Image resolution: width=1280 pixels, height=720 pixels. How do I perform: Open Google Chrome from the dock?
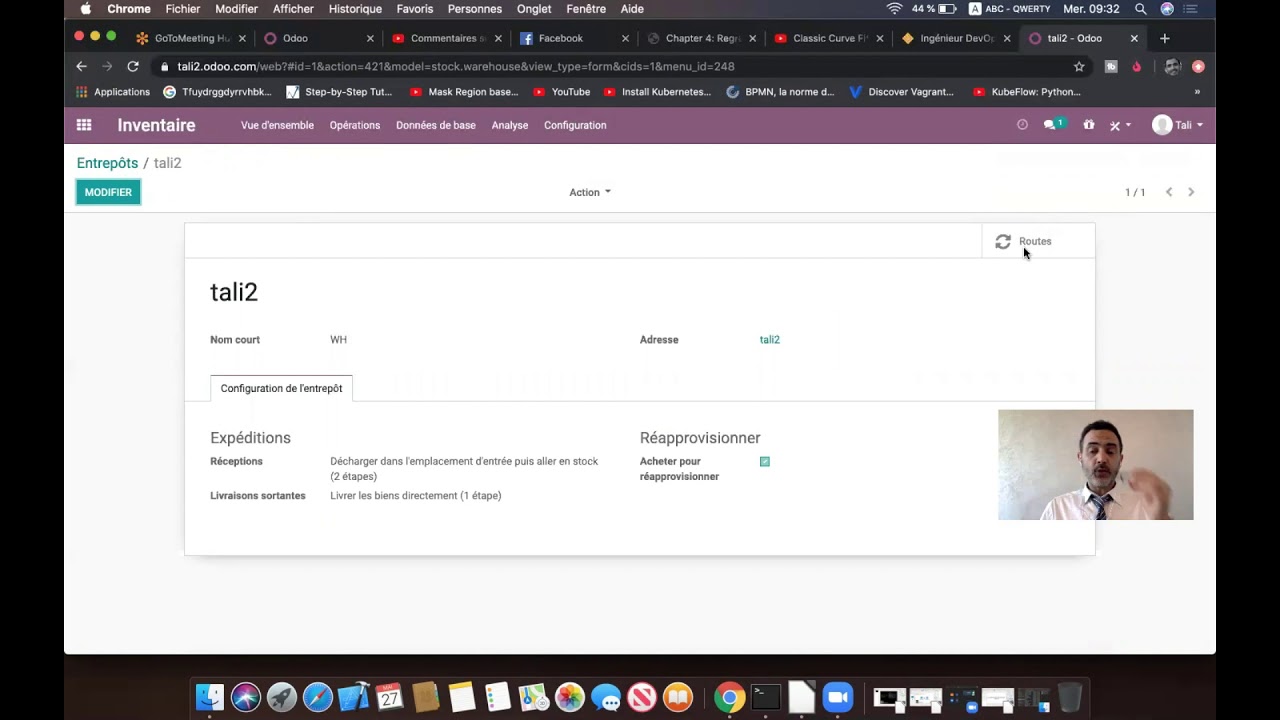(730, 697)
